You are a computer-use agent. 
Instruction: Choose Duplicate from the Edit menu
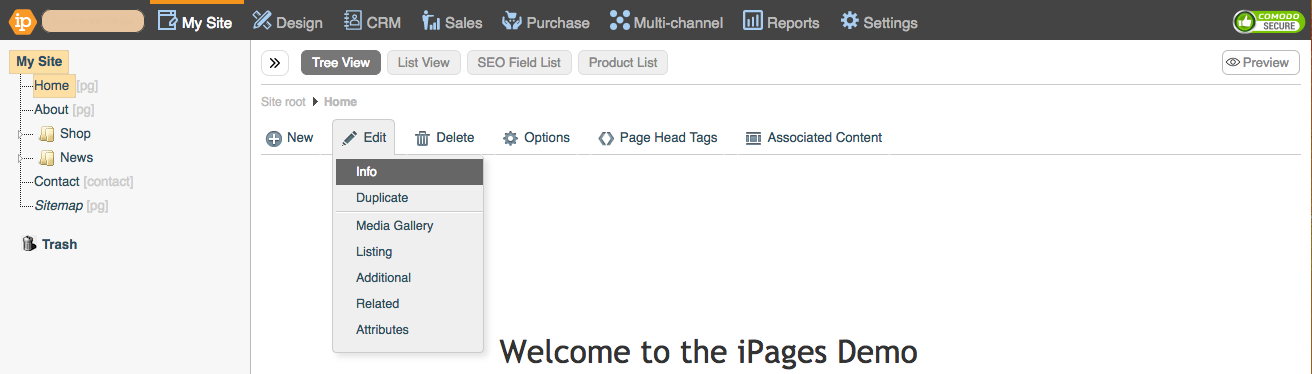tap(408, 198)
